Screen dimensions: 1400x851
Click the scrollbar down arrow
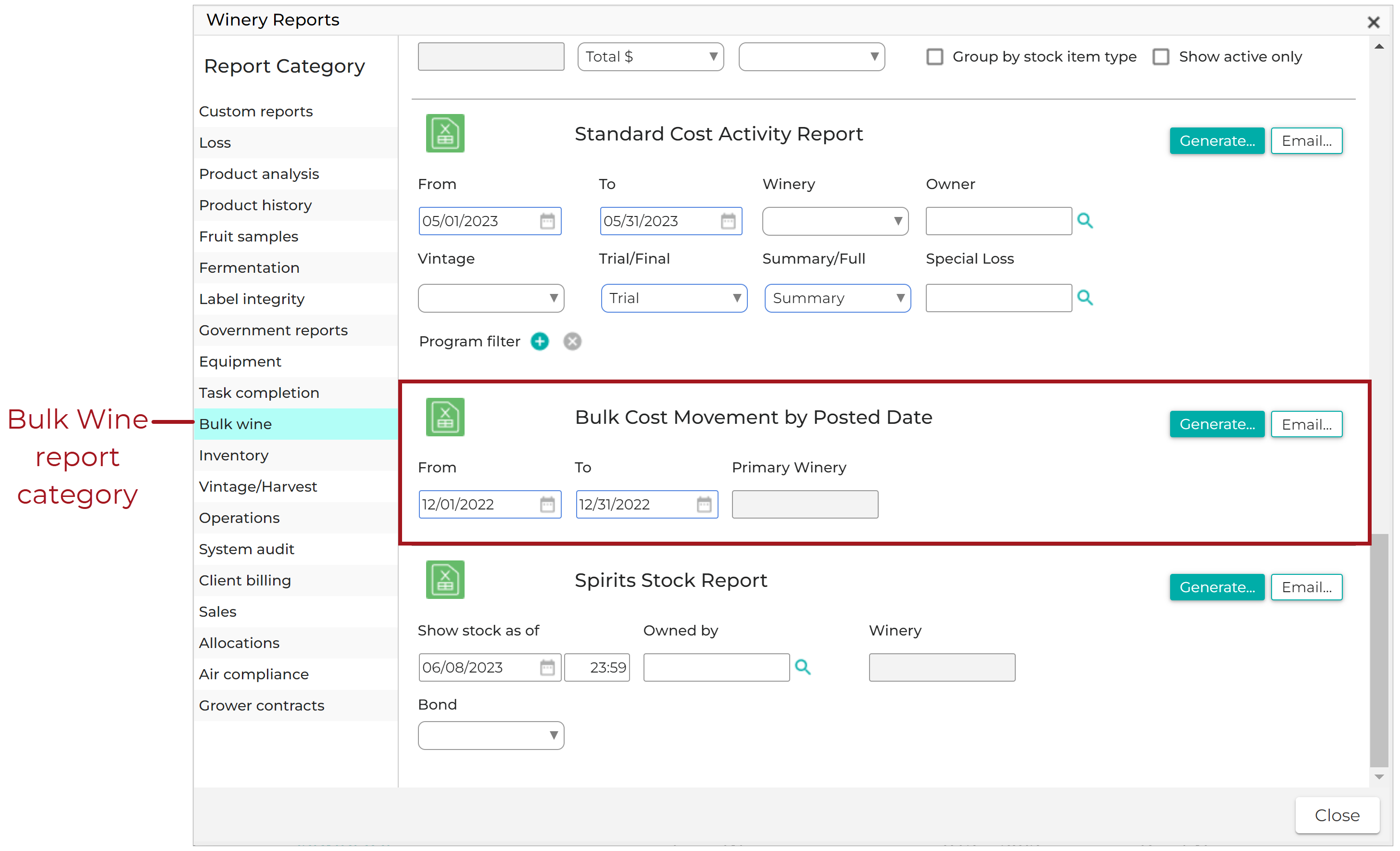click(x=1379, y=777)
